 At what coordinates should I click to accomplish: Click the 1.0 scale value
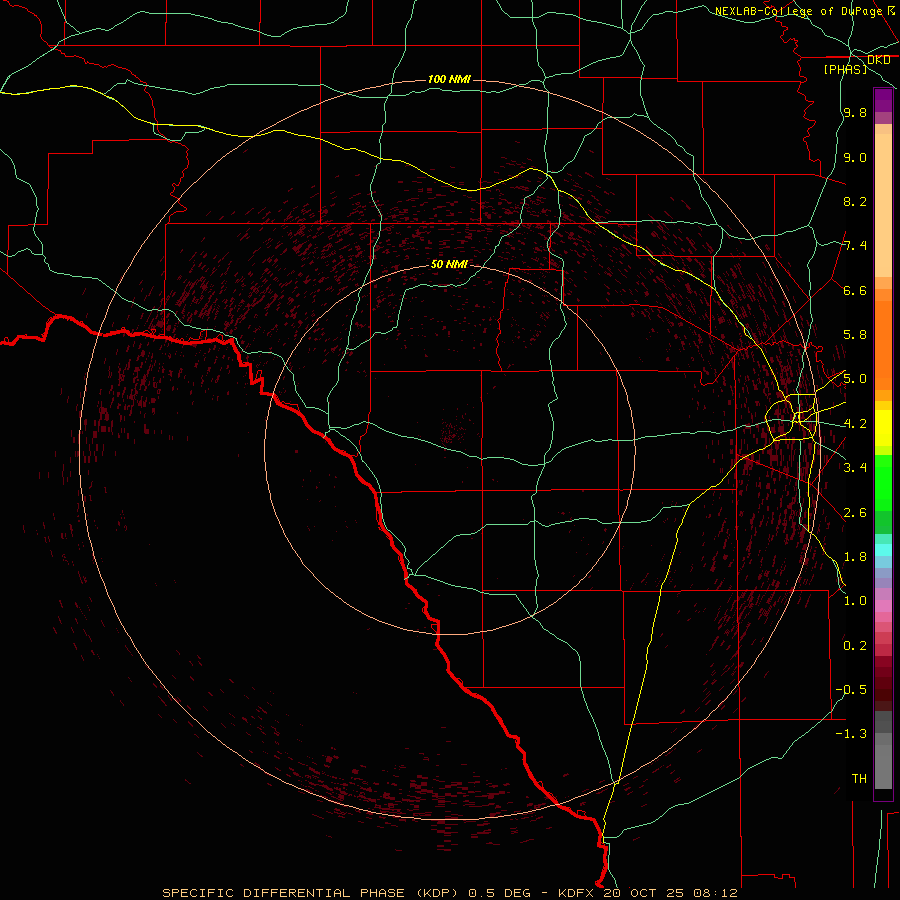(855, 601)
